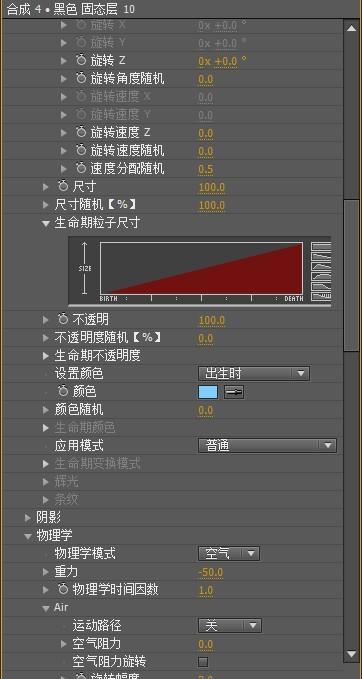
Task: Click the 不透明度随机 value 0.0
Action: (x=206, y=338)
